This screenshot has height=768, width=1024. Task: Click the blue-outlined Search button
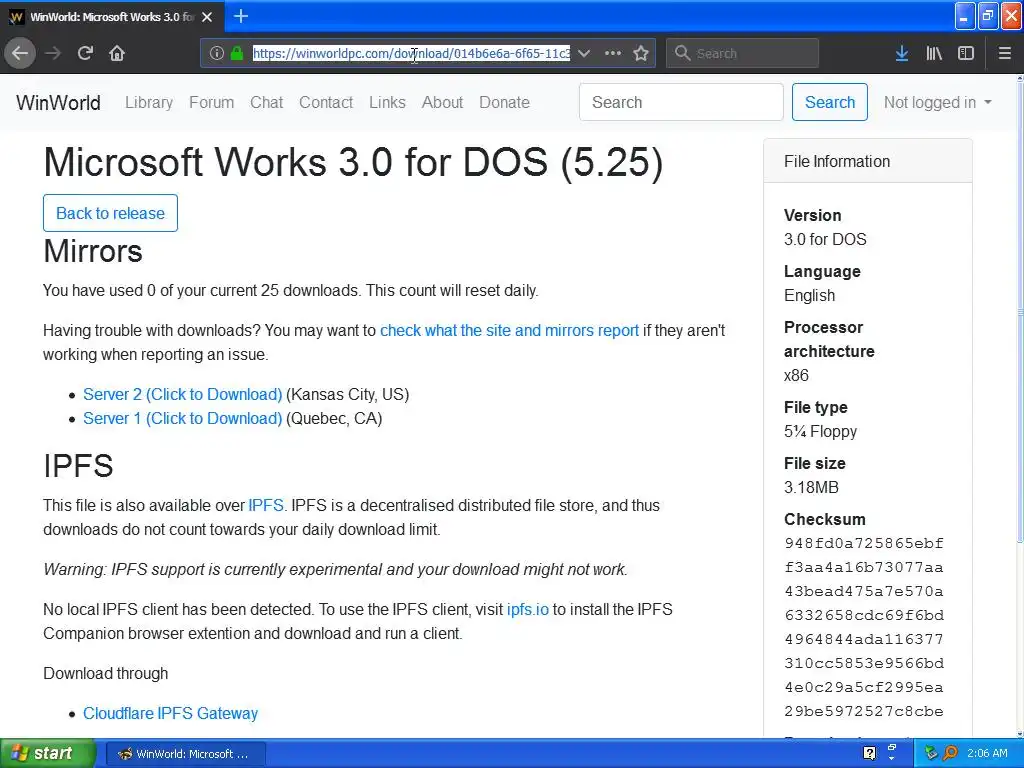(x=829, y=102)
